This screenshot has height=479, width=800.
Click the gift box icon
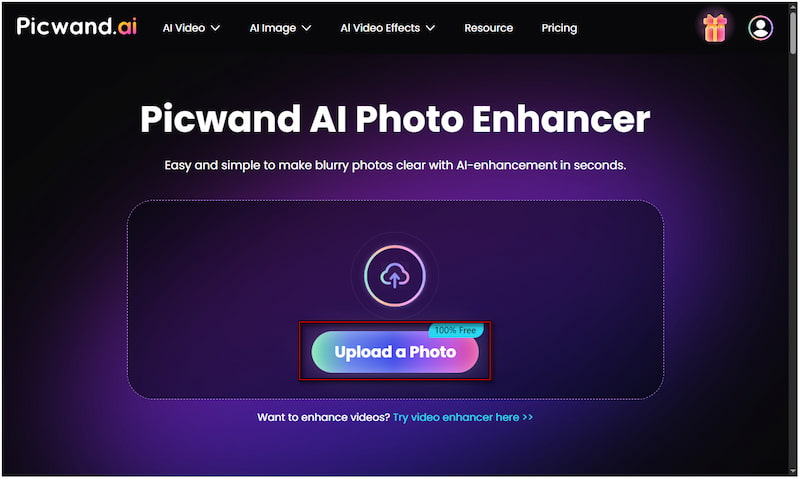714,28
